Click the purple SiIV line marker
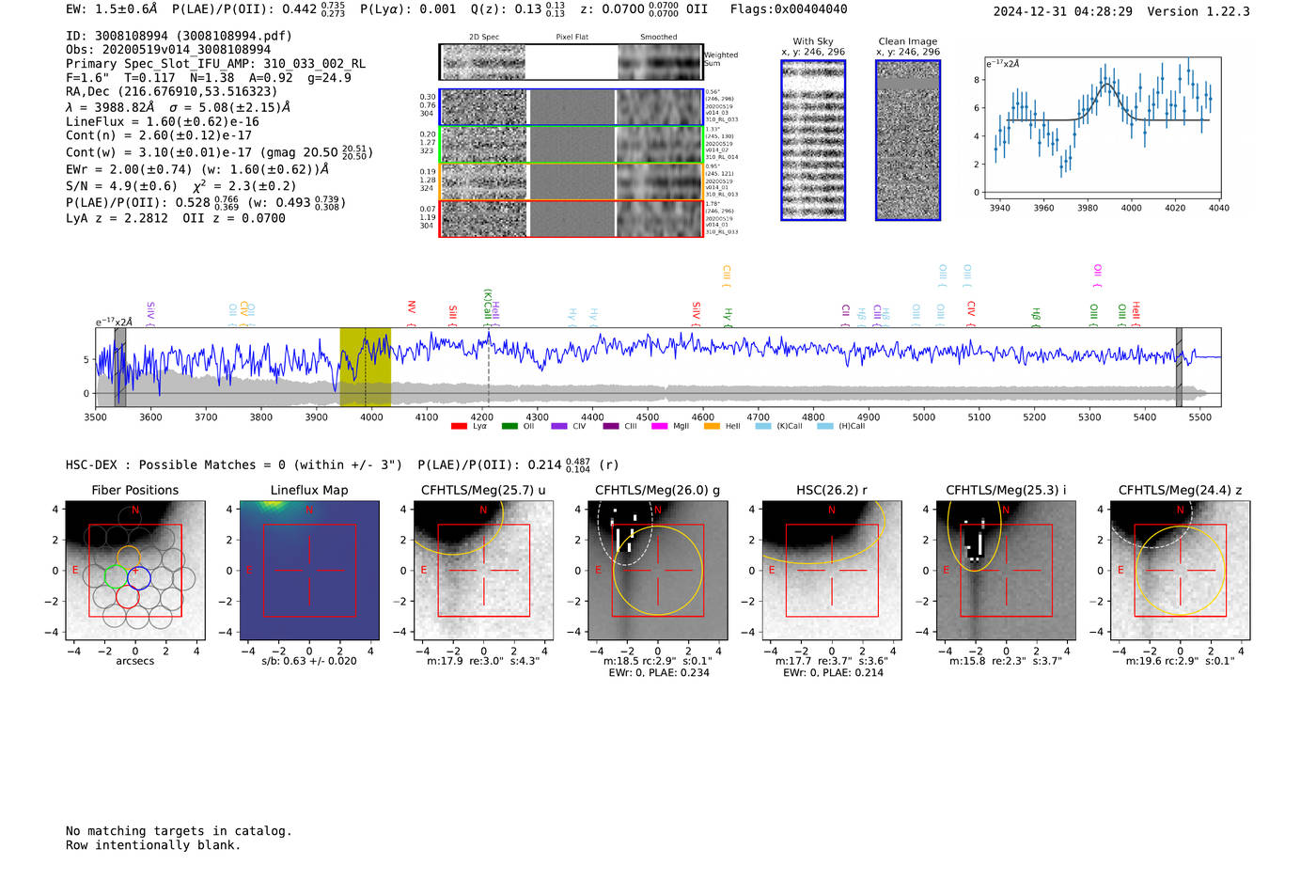 [150, 313]
